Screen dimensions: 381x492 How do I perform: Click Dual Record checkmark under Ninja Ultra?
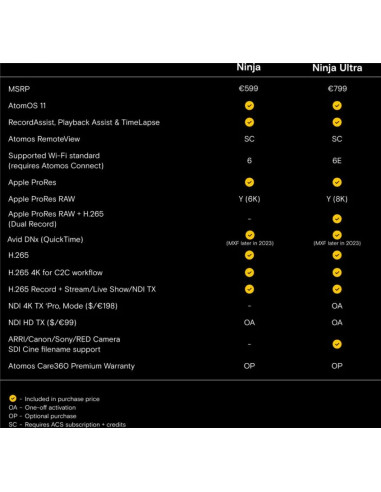(337, 219)
